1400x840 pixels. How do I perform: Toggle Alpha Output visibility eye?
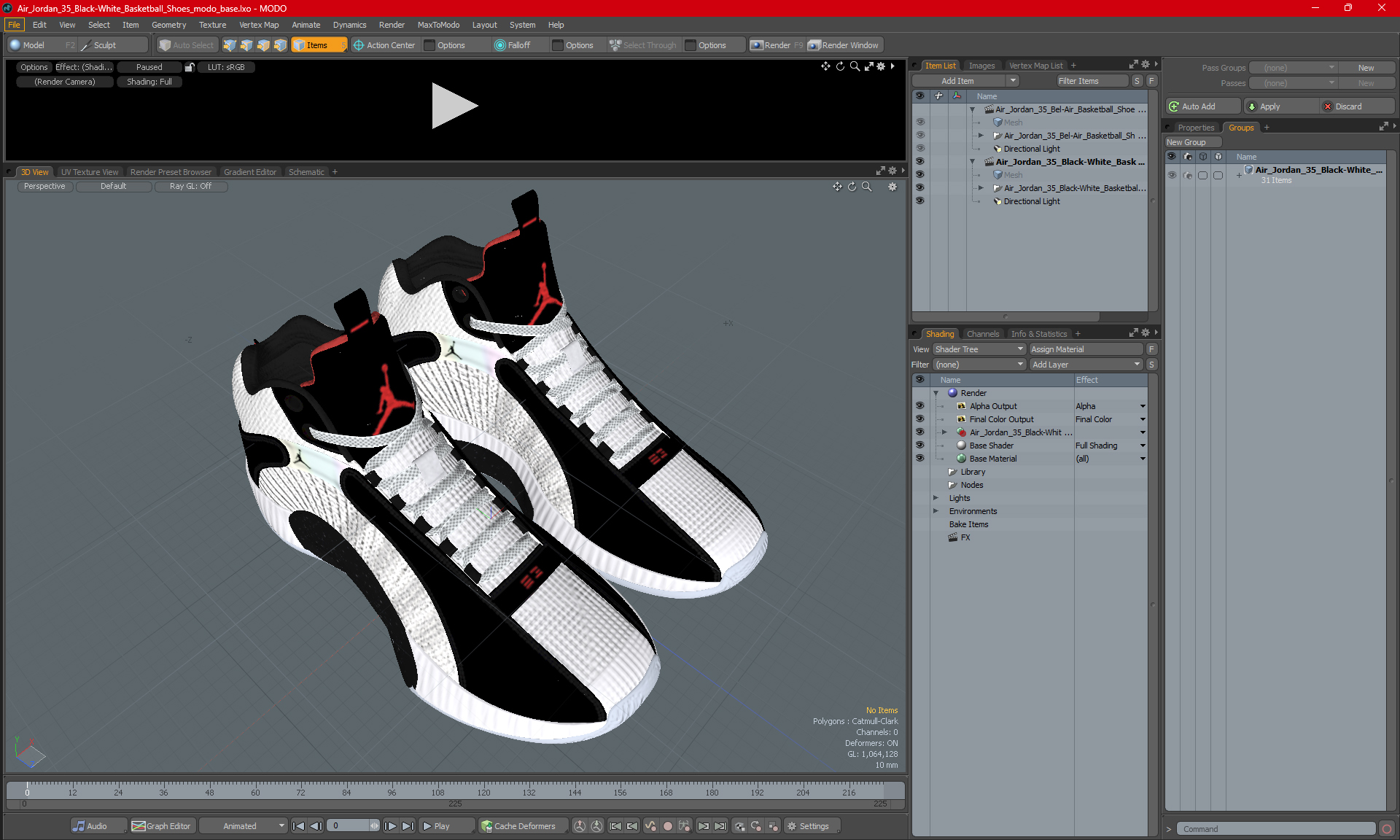click(919, 406)
